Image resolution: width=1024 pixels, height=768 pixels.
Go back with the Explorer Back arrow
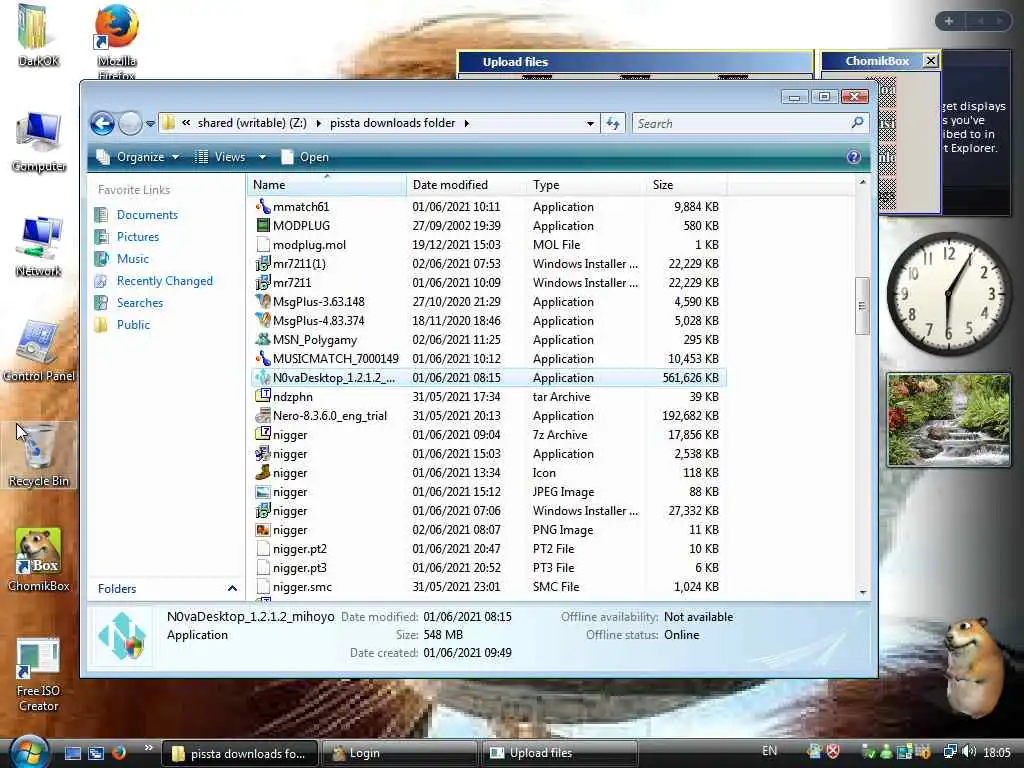click(103, 123)
